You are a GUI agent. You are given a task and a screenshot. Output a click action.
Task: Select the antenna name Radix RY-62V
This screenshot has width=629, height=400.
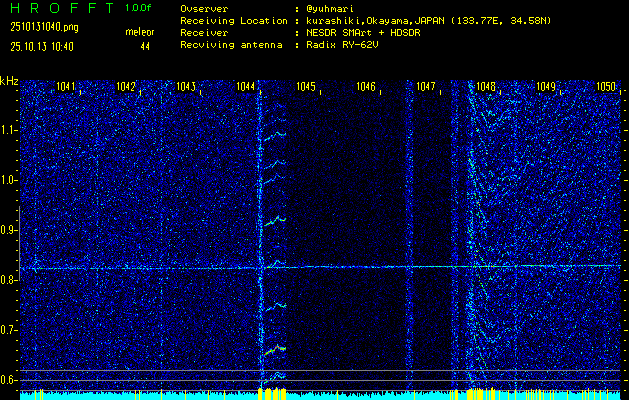pyautogui.click(x=342, y=45)
